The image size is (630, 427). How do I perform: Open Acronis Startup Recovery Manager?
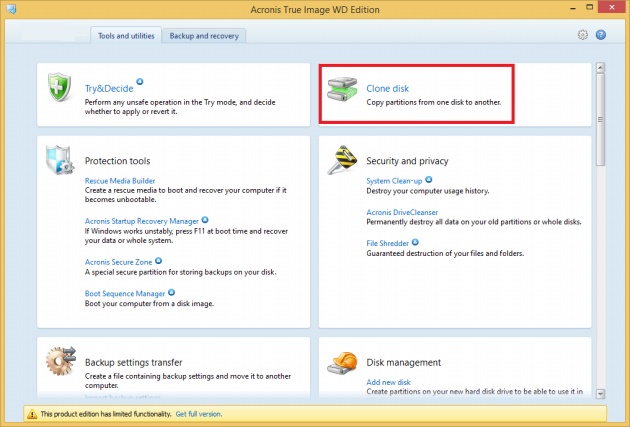click(141, 219)
